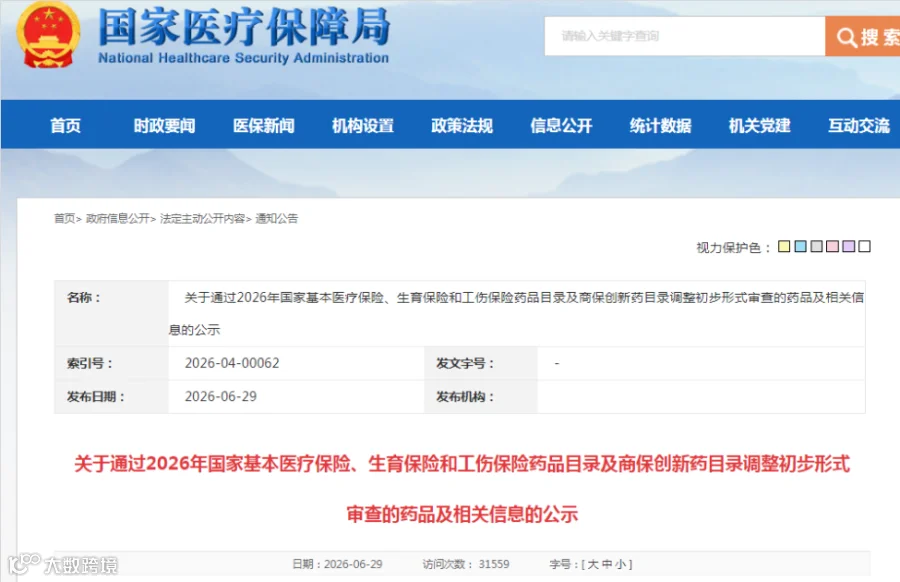This screenshot has height=582, width=900.
Task: Click the 访问次数 31559 text
Action: point(466,564)
